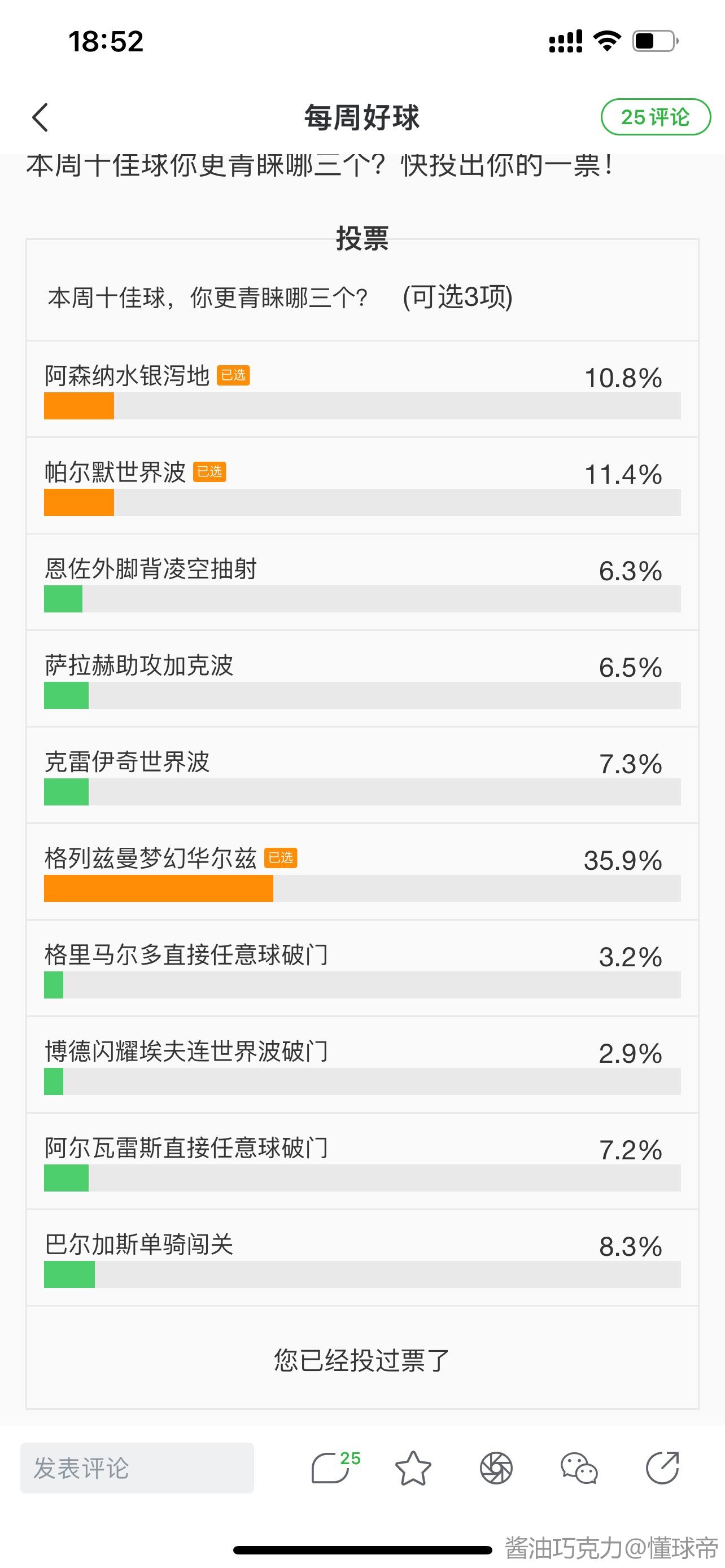
Task: Tap the 萨拉赫助攻加克波 option
Action: [x=139, y=665]
